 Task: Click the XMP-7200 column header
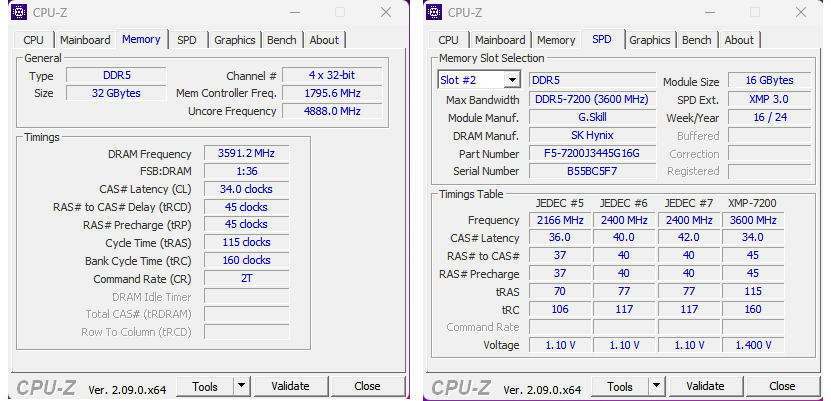click(x=753, y=203)
